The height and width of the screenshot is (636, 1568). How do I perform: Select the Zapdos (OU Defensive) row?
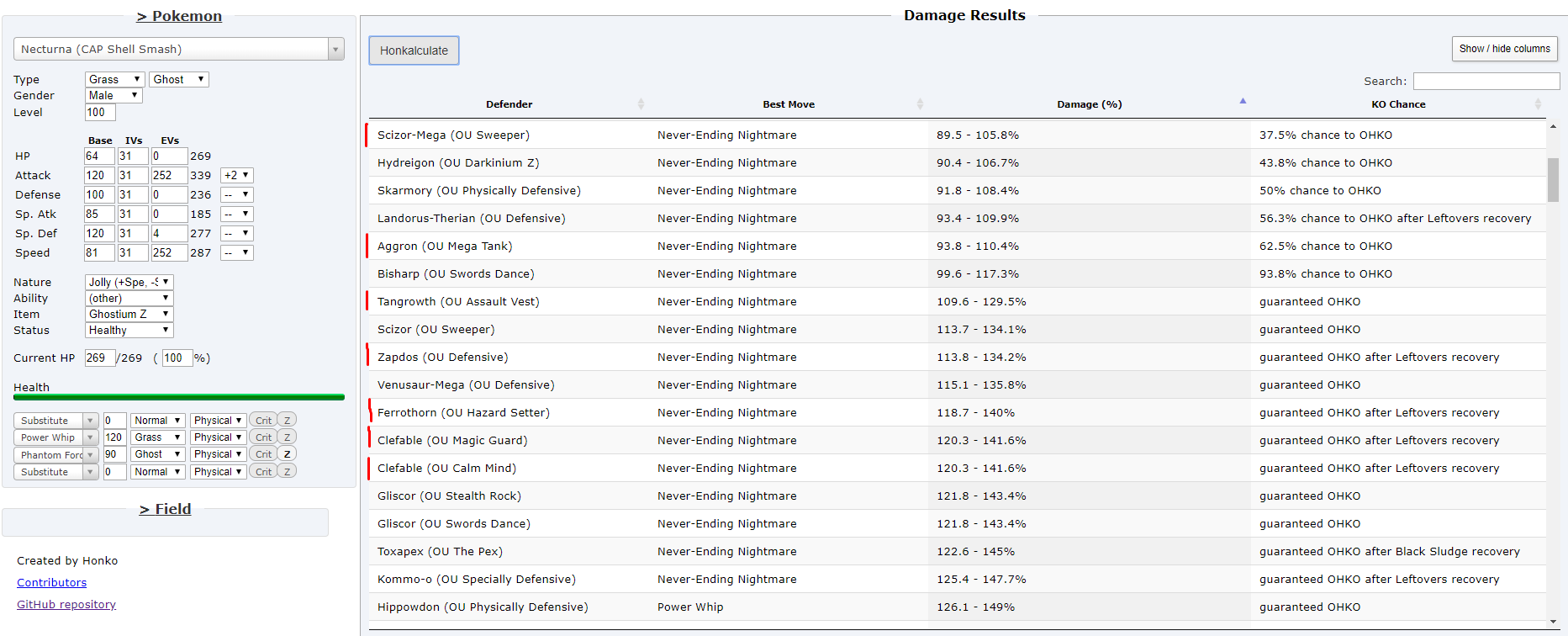[957, 357]
